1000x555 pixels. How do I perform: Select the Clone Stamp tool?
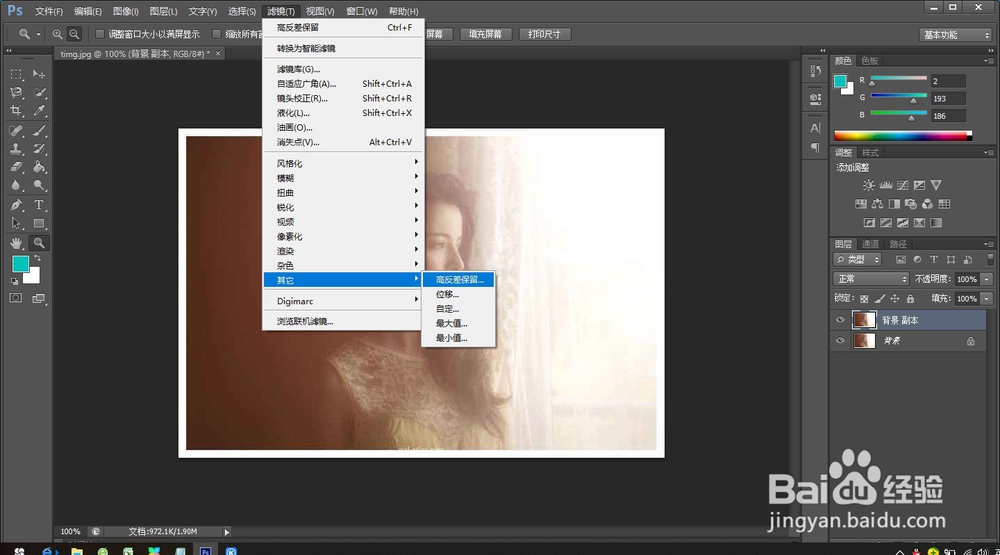[16, 149]
